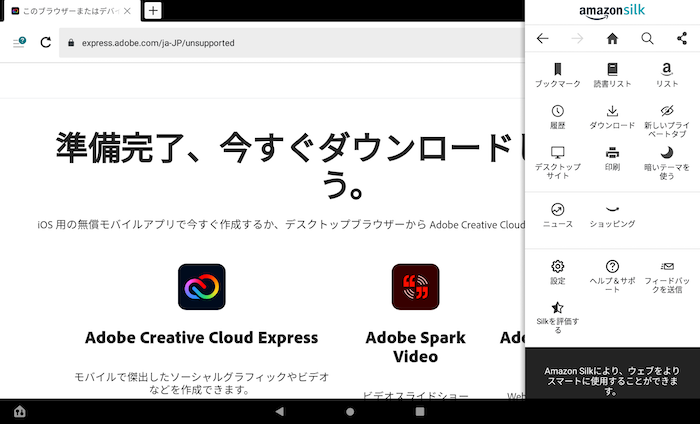Share the page using share icon
Image resolution: width=700 pixels, height=424 pixels.
(682, 39)
